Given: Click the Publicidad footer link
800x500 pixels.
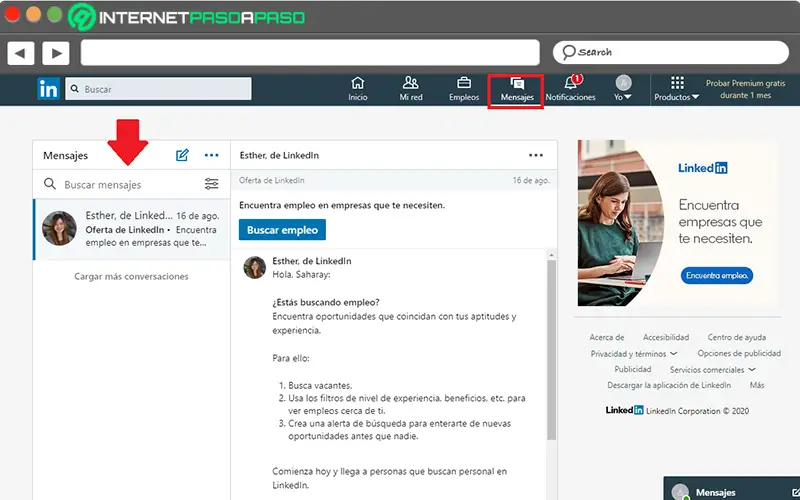Looking at the screenshot, I should [x=633, y=369].
